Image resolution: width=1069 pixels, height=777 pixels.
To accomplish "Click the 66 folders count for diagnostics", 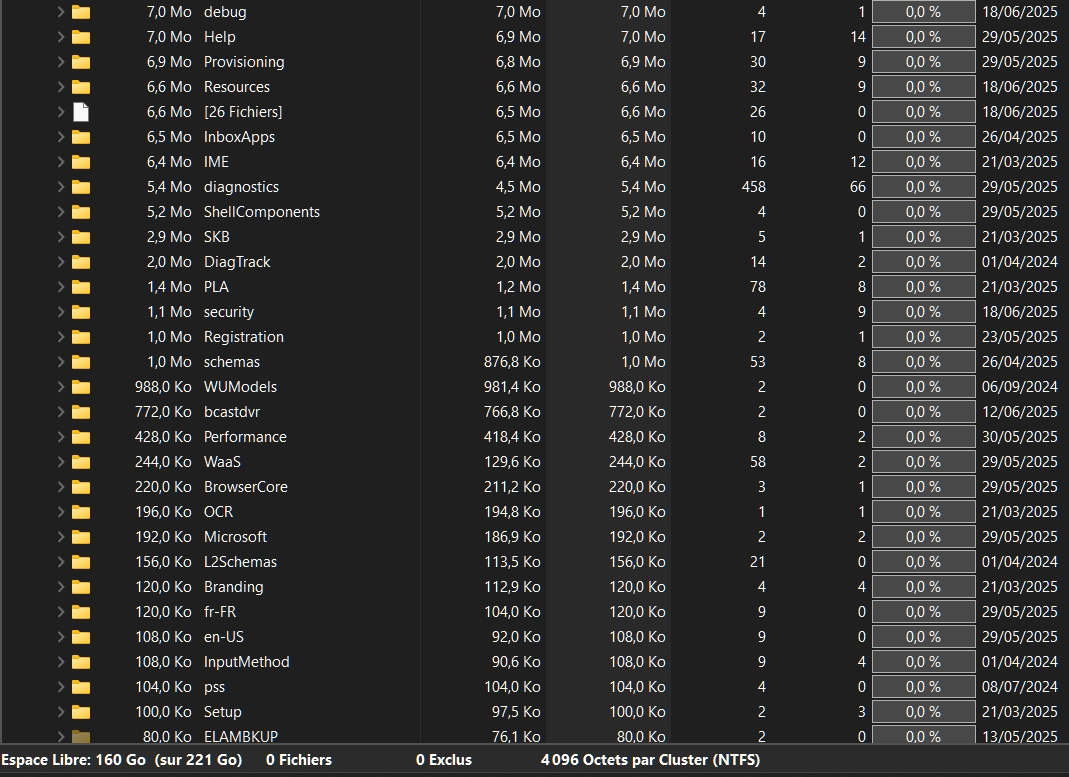I will pos(858,187).
